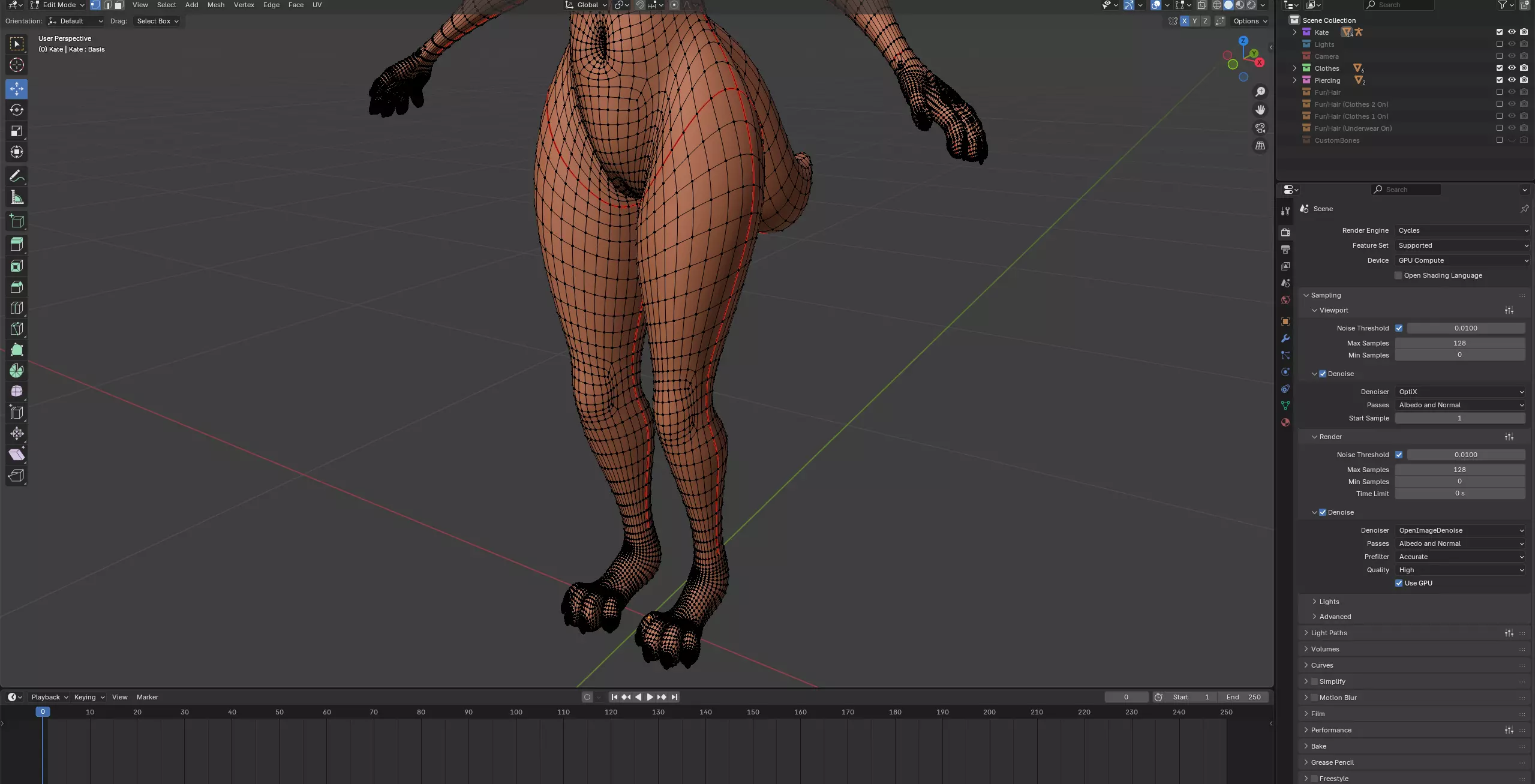Image resolution: width=1535 pixels, height=784 pixels.
Task: Activate the Shear tool
Action: pyautogui.click(x=17, y=454)
